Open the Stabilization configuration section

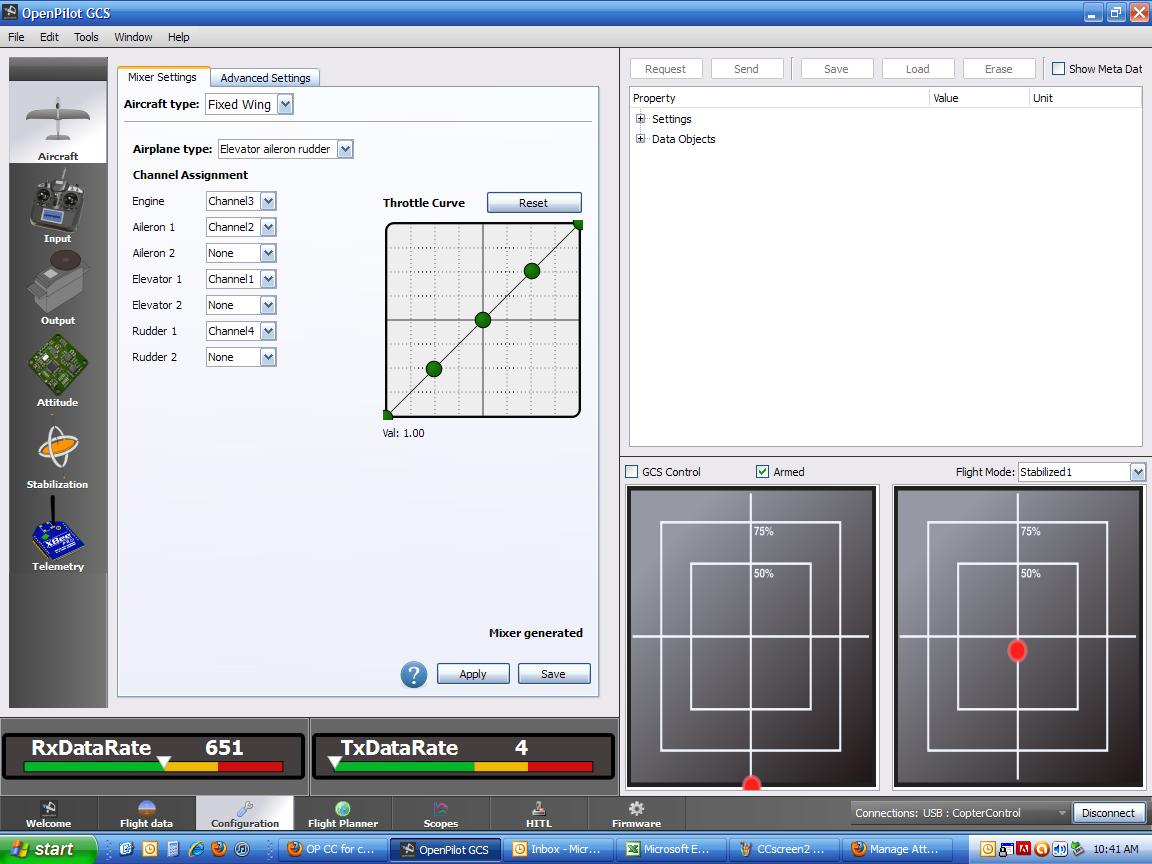pos(57,453)
